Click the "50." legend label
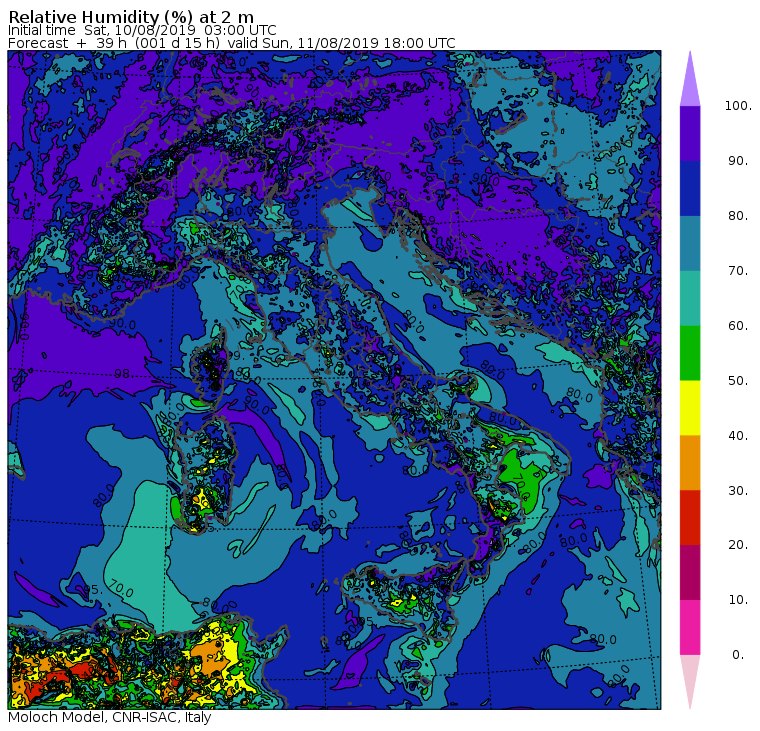Screen dimensions: 760x731 point(738,381)
